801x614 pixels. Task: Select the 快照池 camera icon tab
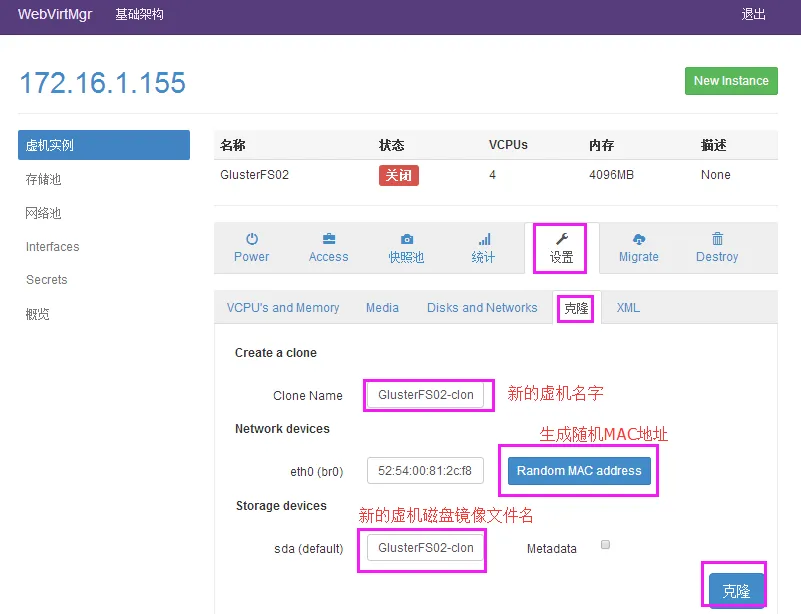click(x=406, y=248)
